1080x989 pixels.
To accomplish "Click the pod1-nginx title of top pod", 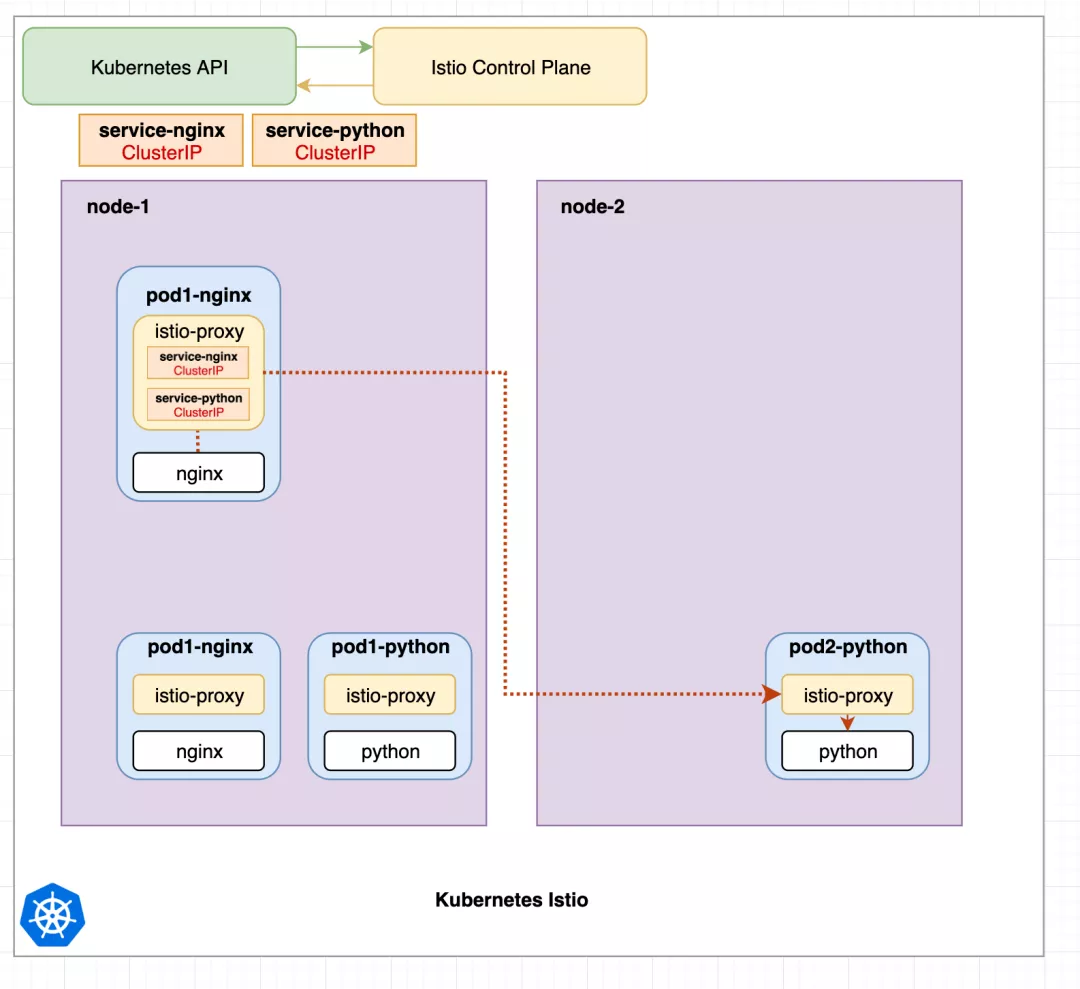I will [198, 295].
